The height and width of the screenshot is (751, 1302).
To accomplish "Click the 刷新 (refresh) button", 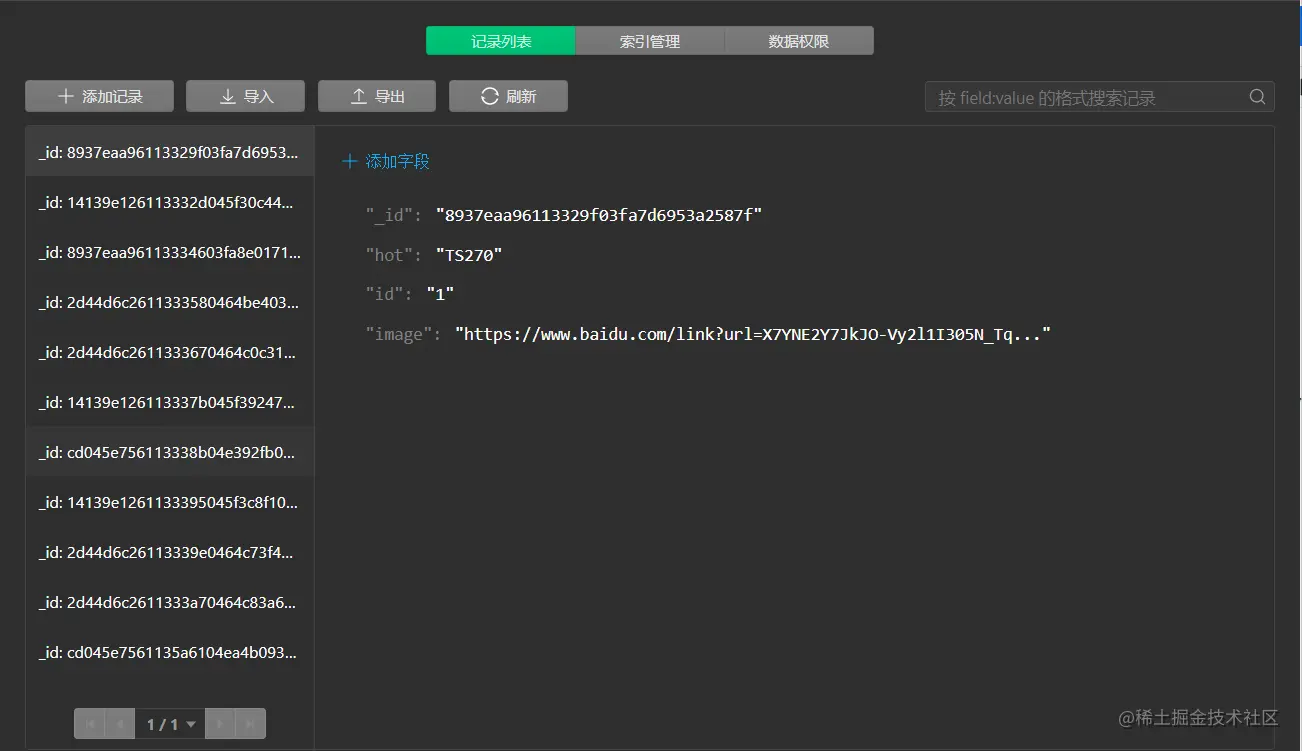I will [x=508, y=97].
